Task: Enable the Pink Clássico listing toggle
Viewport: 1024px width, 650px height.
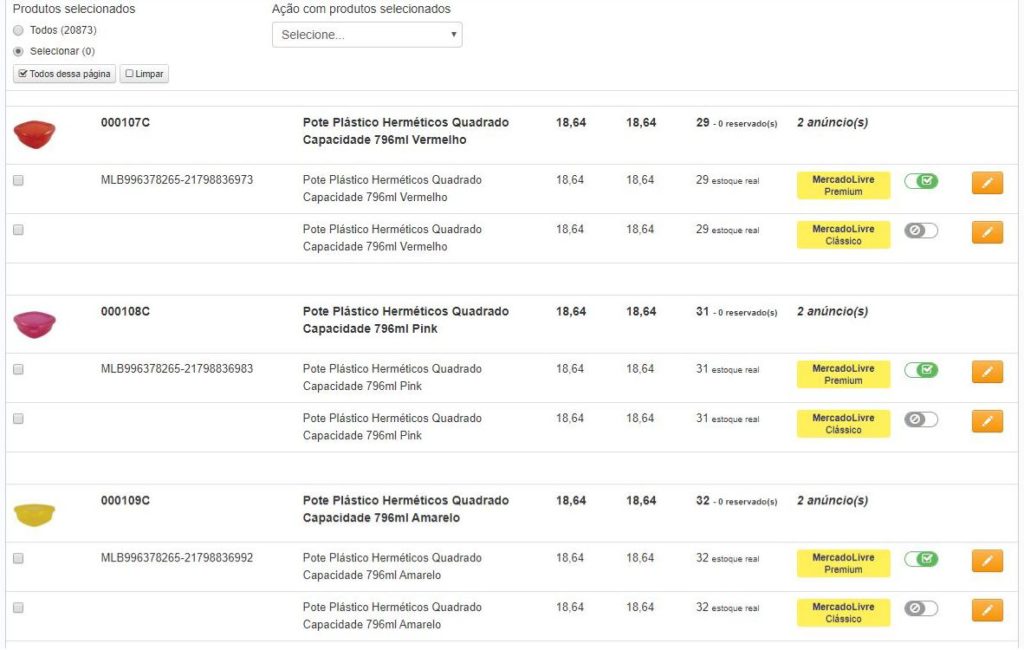Action: 921,420
